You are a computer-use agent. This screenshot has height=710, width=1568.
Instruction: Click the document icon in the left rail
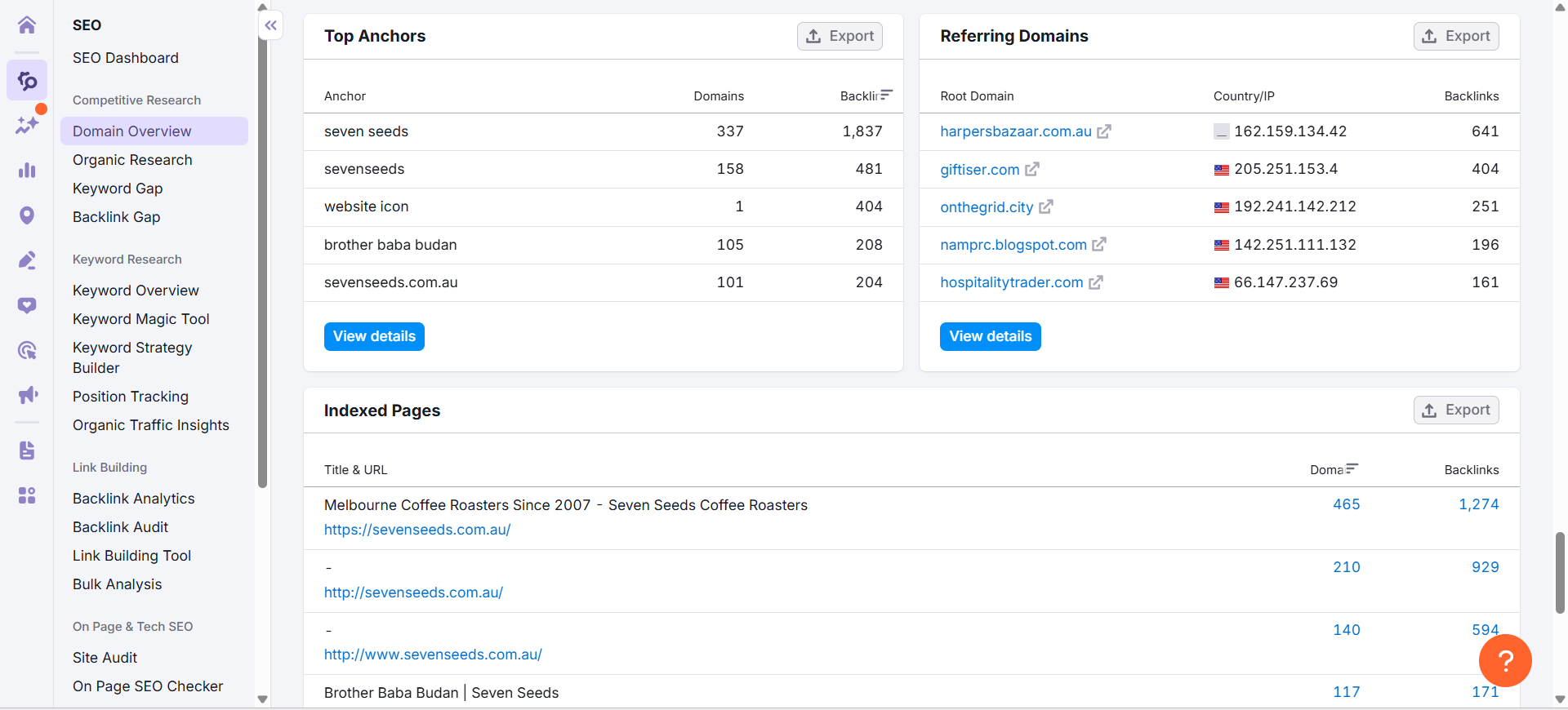coord(27,450)
